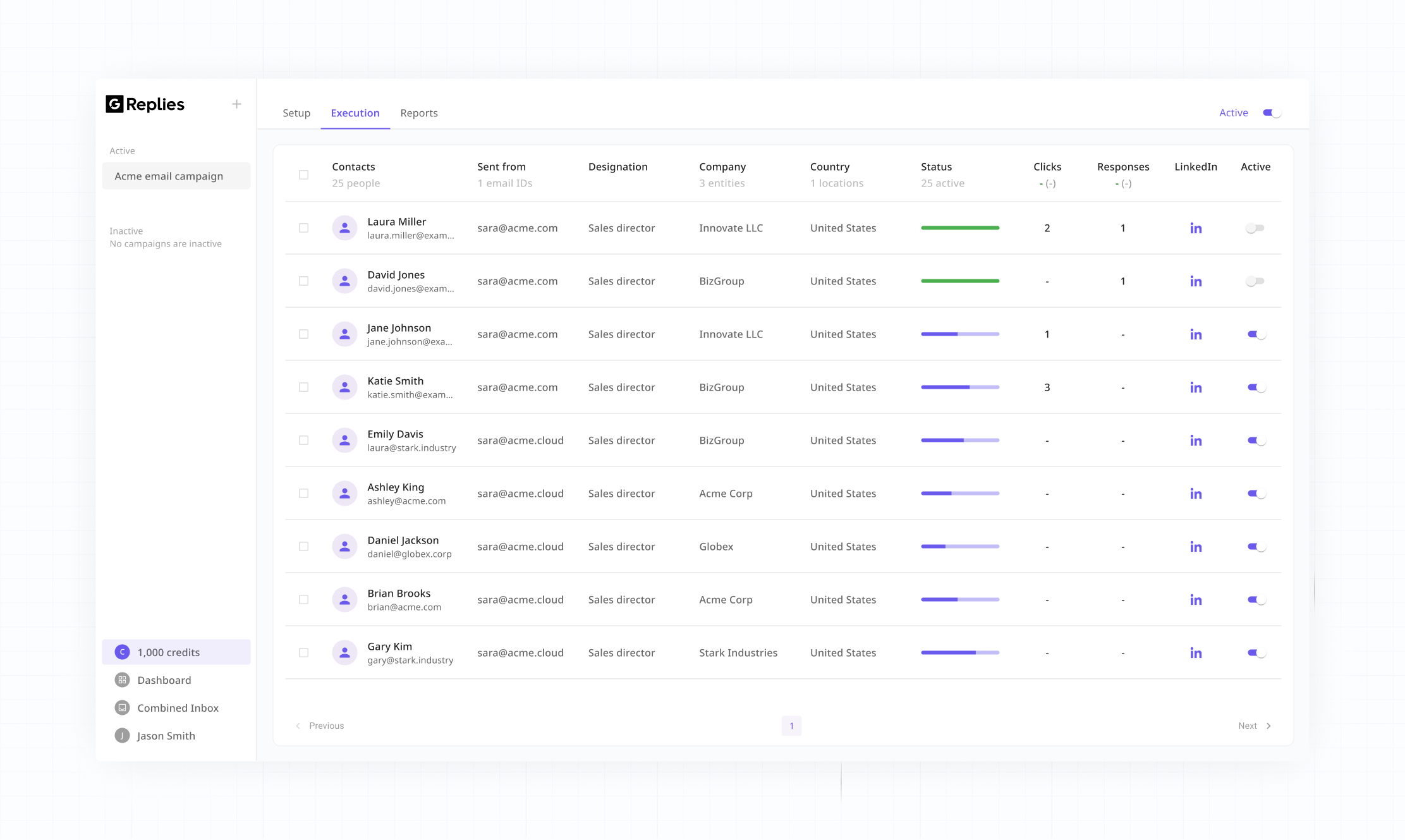Image resolution: width=1405 pixels, height=840 pixels.
Task: Tick the checkbox for Emily Davis
Action: [x=303, y=441]
